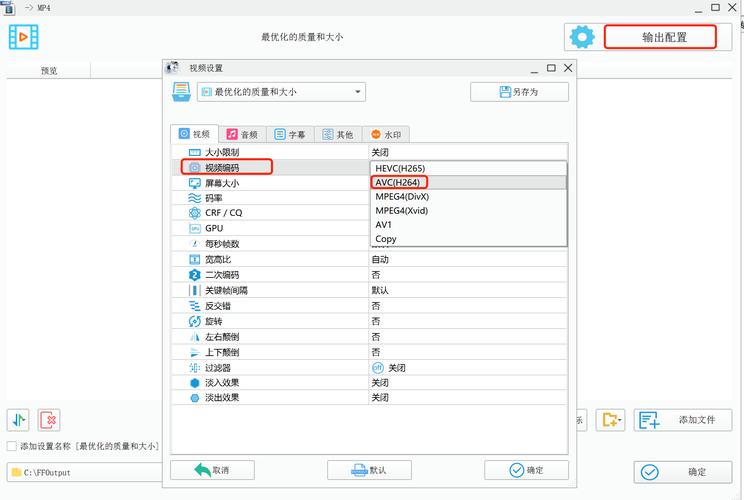Open the 二次编码 value 否

point(468,275)
